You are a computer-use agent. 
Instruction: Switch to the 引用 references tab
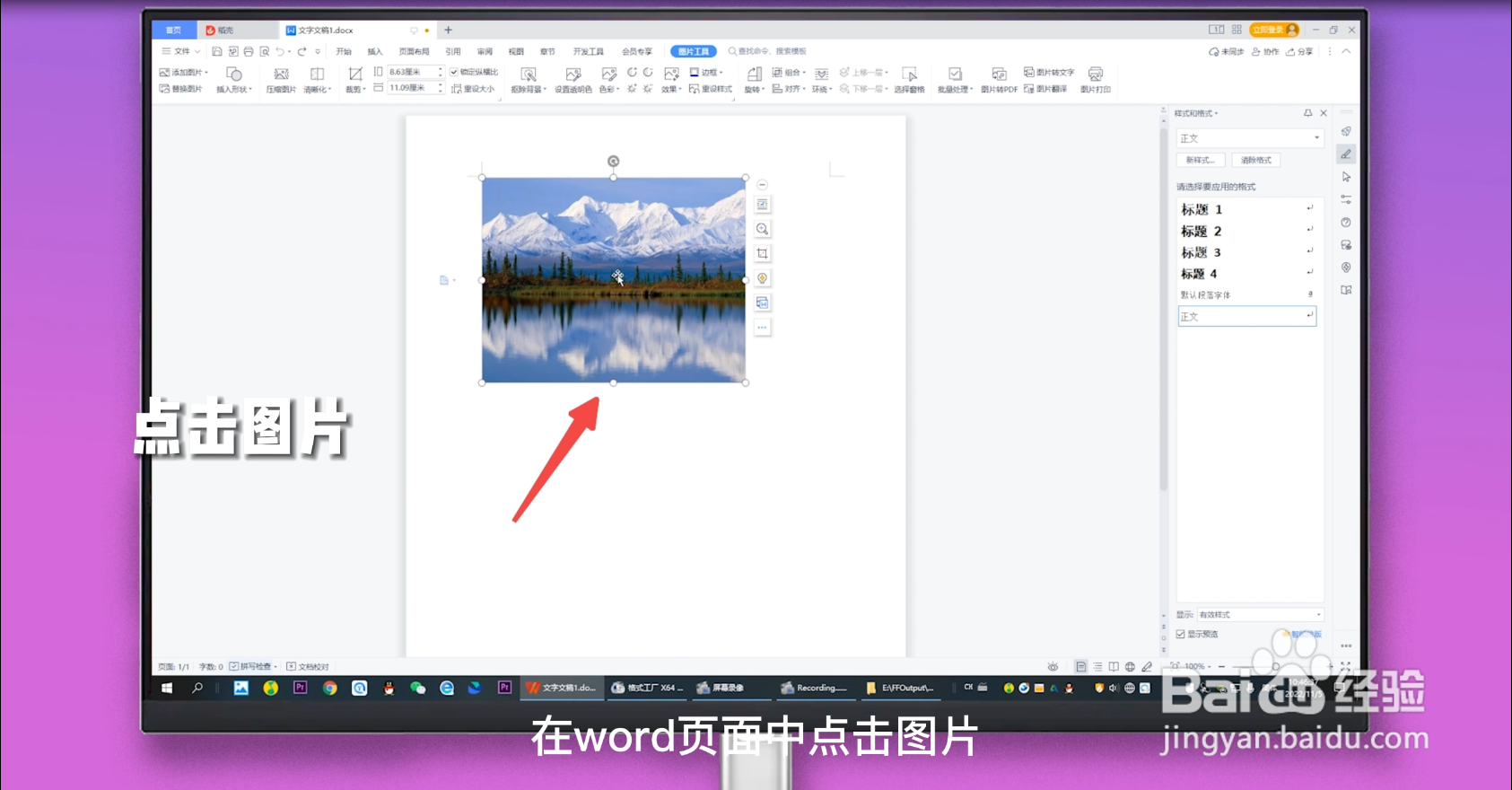click(453, 51)
